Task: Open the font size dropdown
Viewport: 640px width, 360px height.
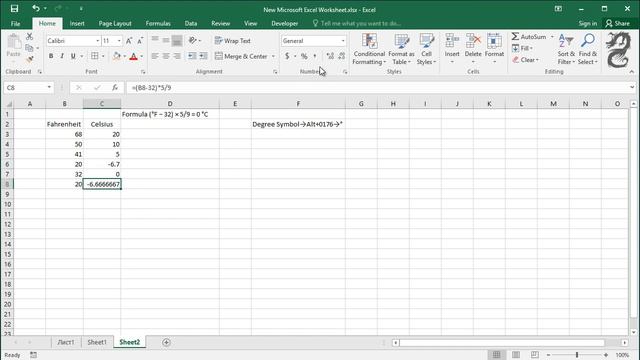Action: coord(119,41)
